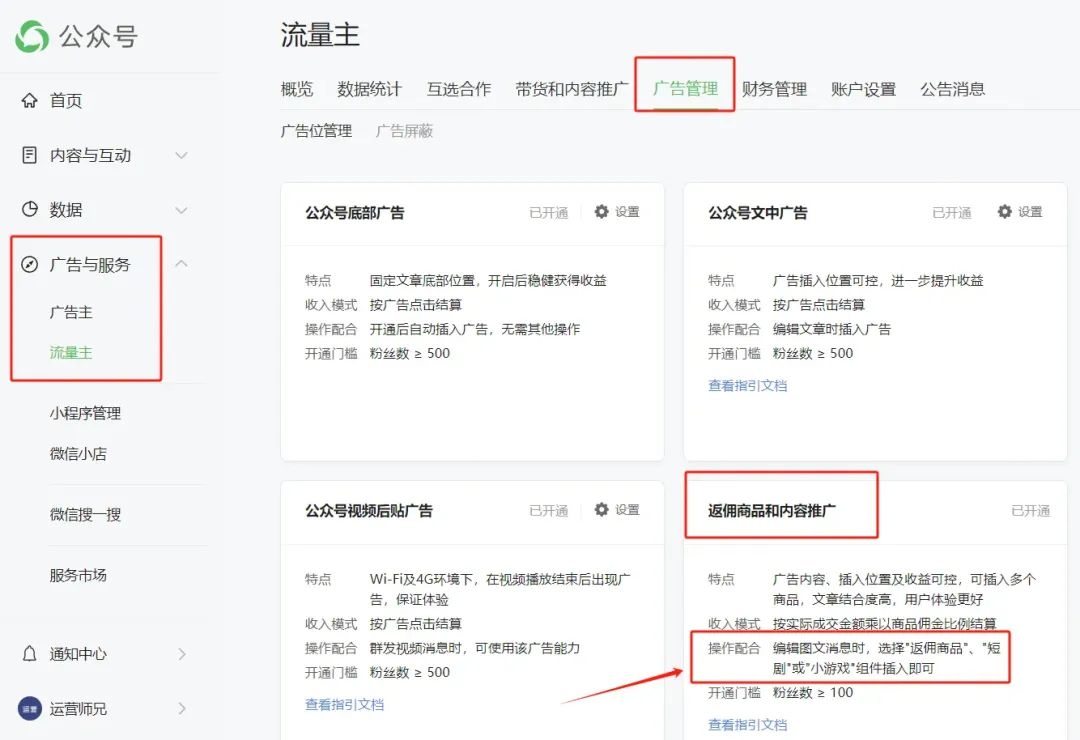Click the text 粉丝数 ≥ 100

[x=813, y=692]
